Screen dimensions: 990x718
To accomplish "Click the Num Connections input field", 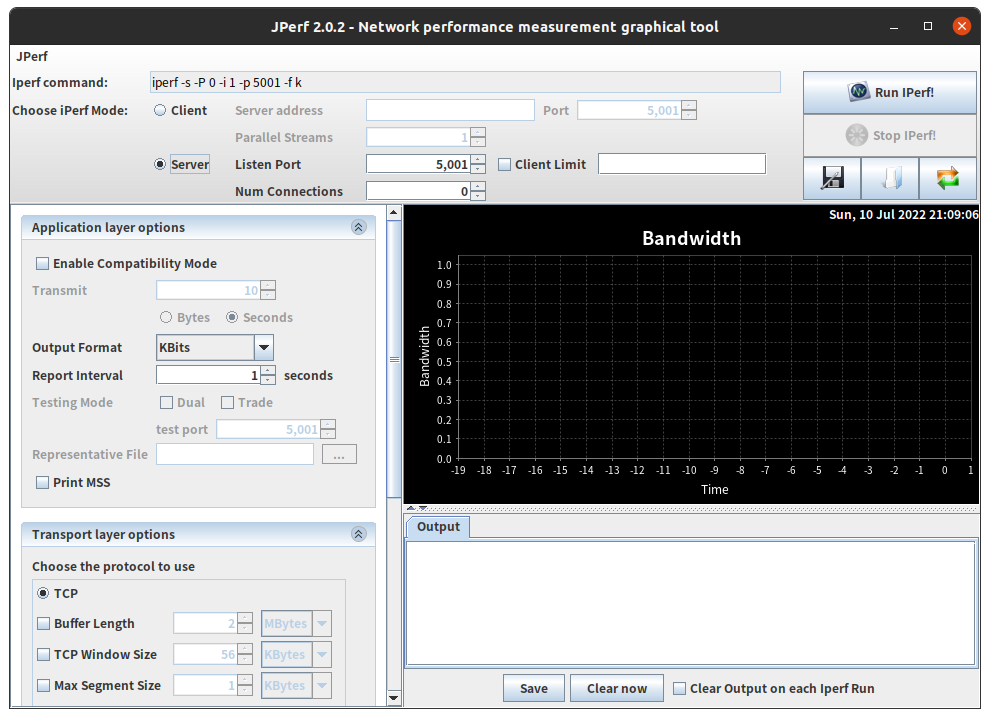I will click(419, 191).
